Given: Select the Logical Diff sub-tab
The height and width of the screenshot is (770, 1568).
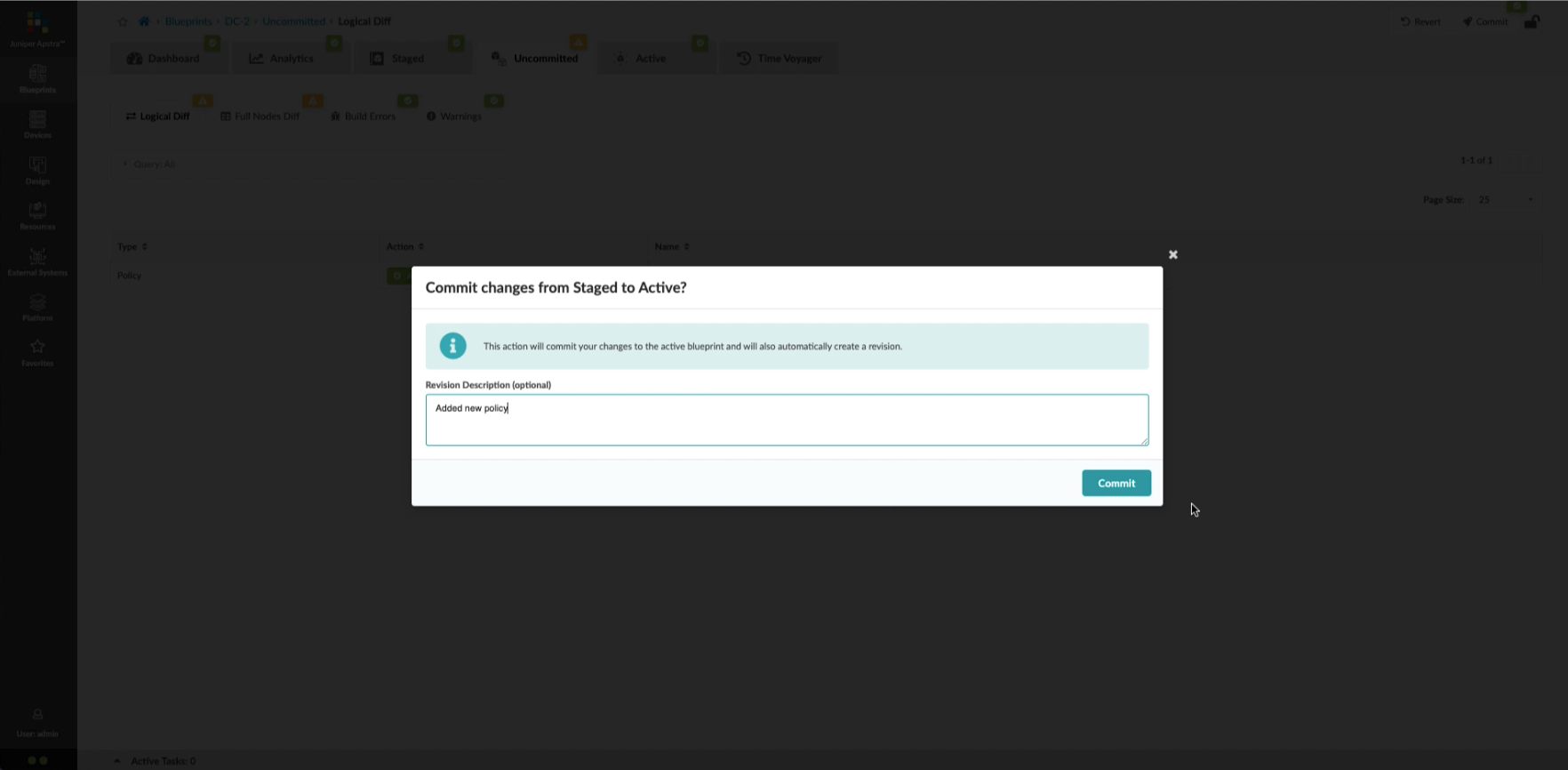Looking at the screenshot, I should 158,116.
